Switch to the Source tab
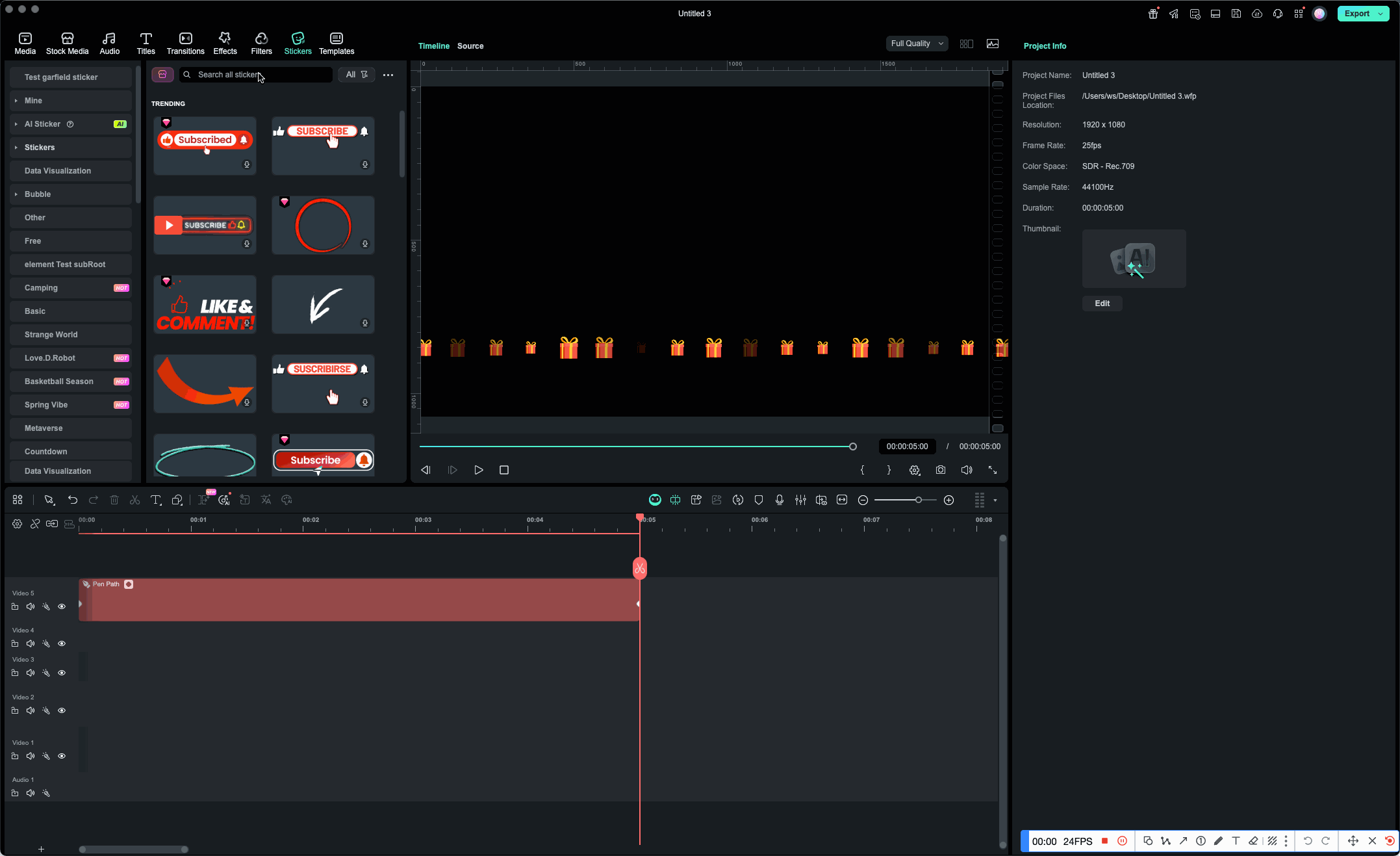The width and height of the screenshot is (1400, 856). [x=470, y=46]
